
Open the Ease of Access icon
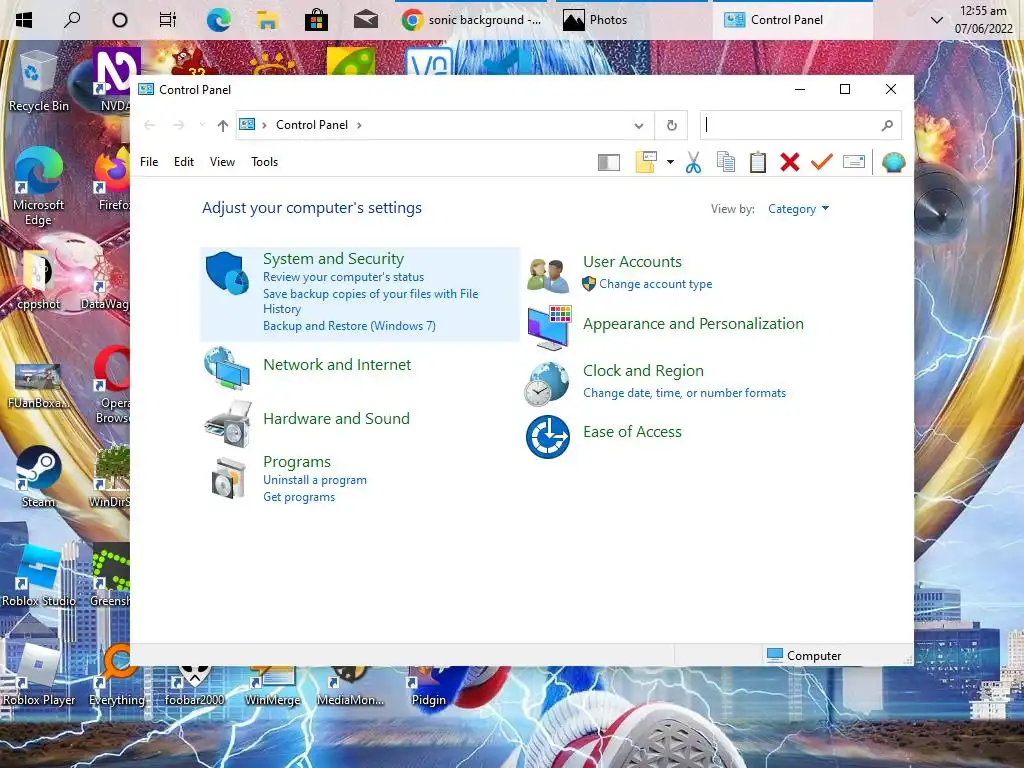548,437
